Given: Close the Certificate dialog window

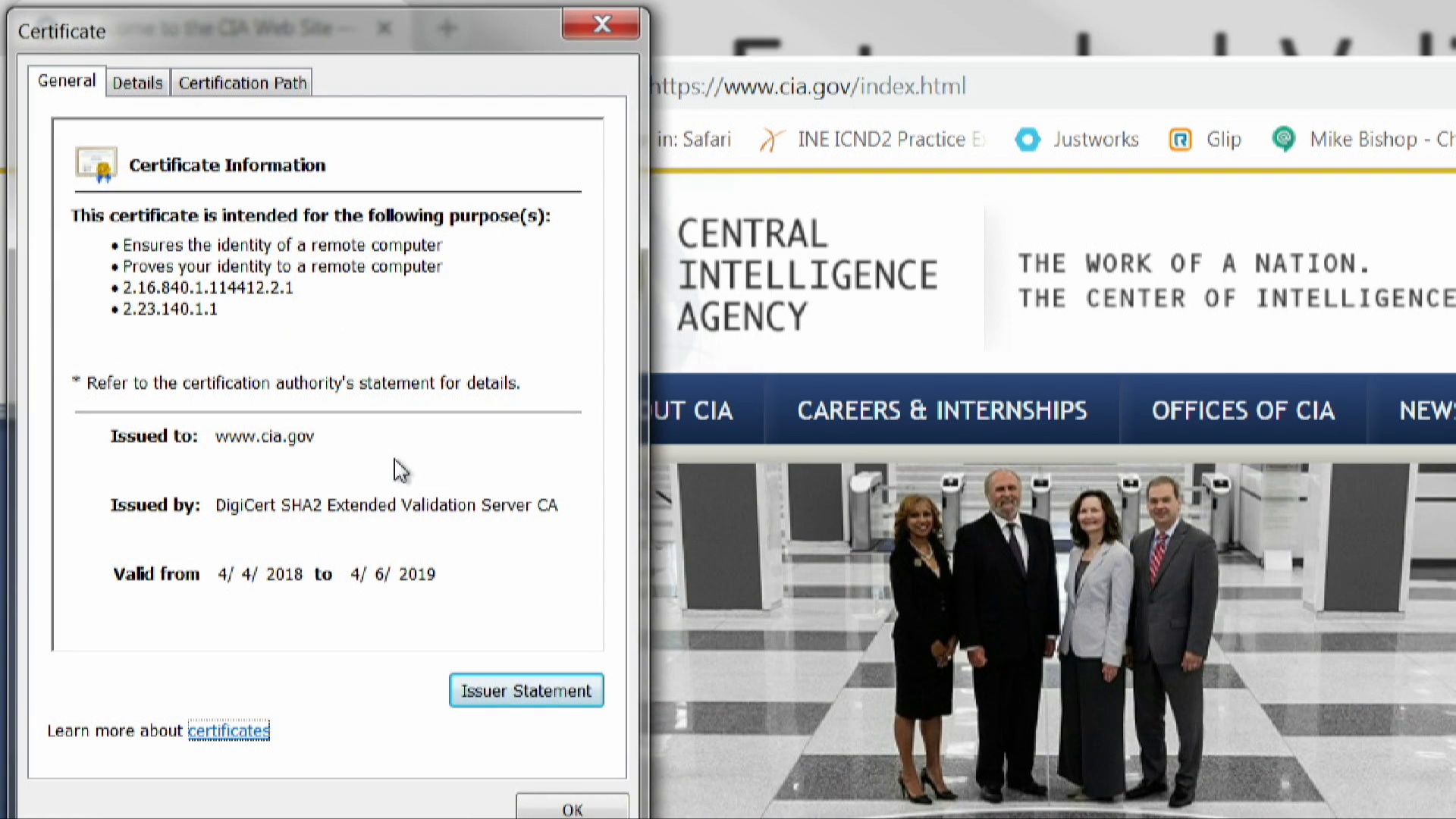Looking at the screenshot, I should point(601,24).
